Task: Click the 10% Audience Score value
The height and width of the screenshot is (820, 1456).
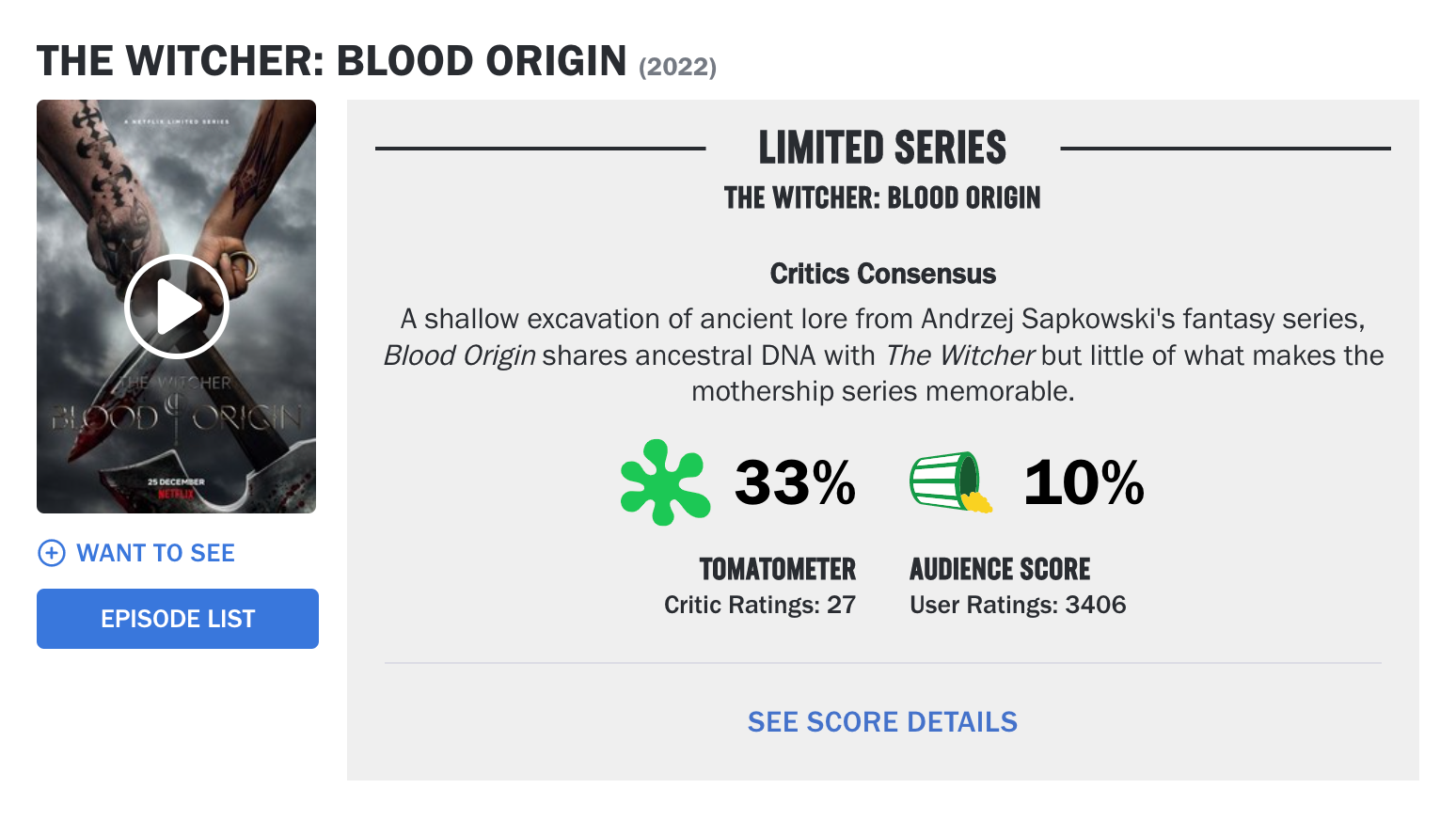Action: click(x=1083, y=482)
